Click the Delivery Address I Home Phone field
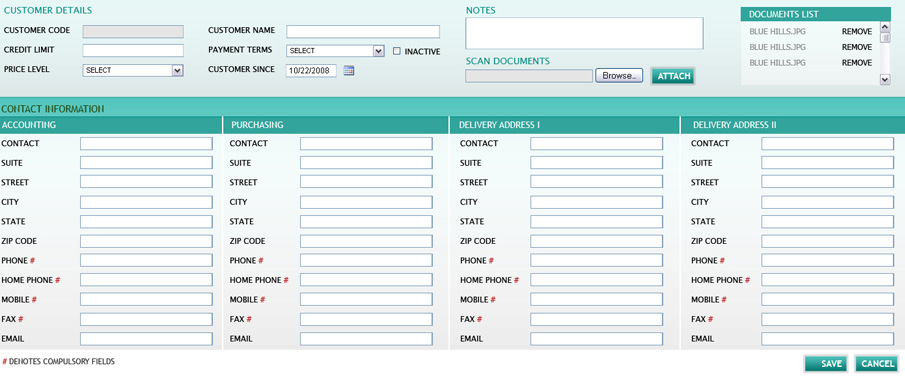 (x=596, y=280)
